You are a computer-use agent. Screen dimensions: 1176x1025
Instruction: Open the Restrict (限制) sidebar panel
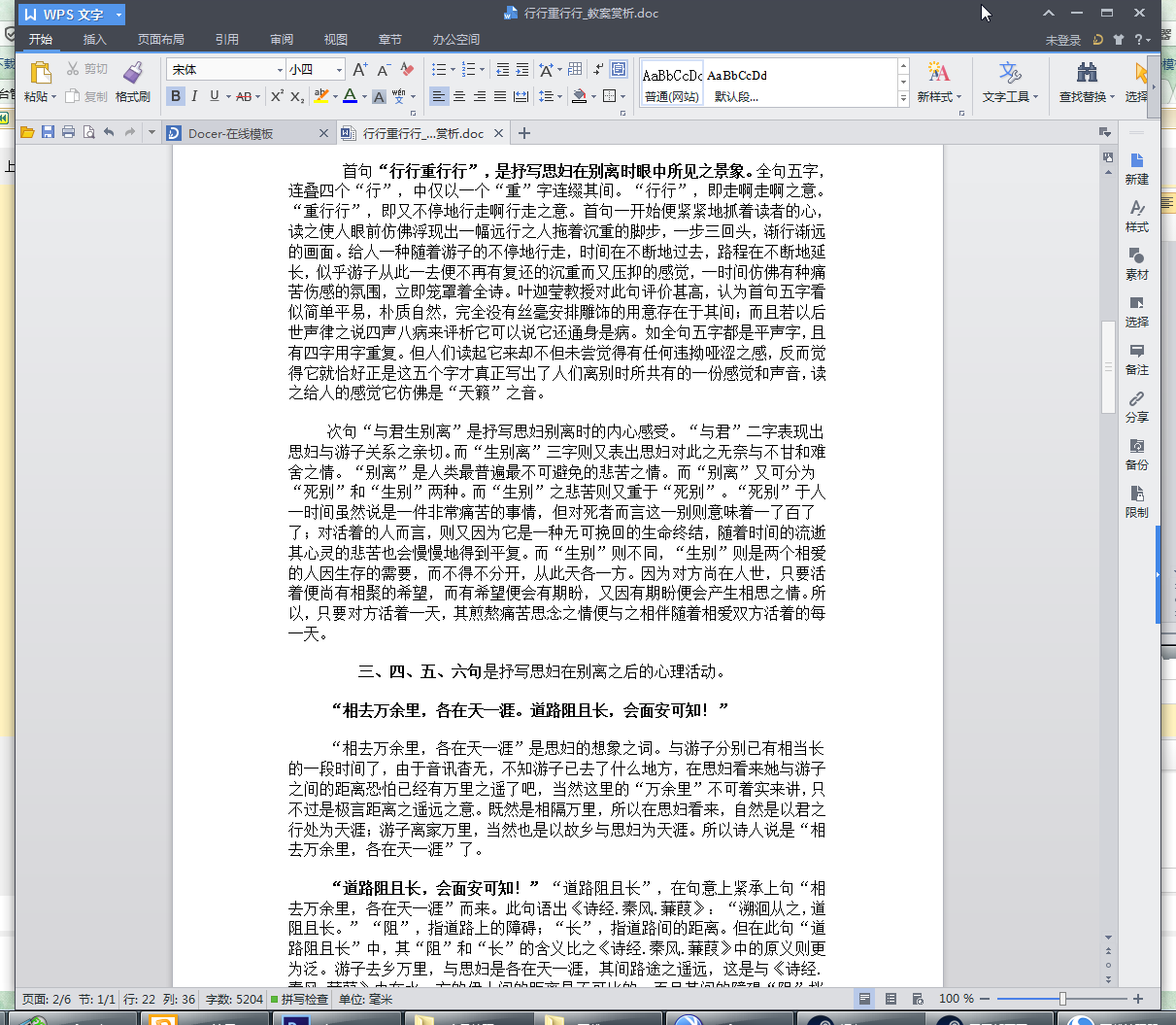pos(1137,500)
